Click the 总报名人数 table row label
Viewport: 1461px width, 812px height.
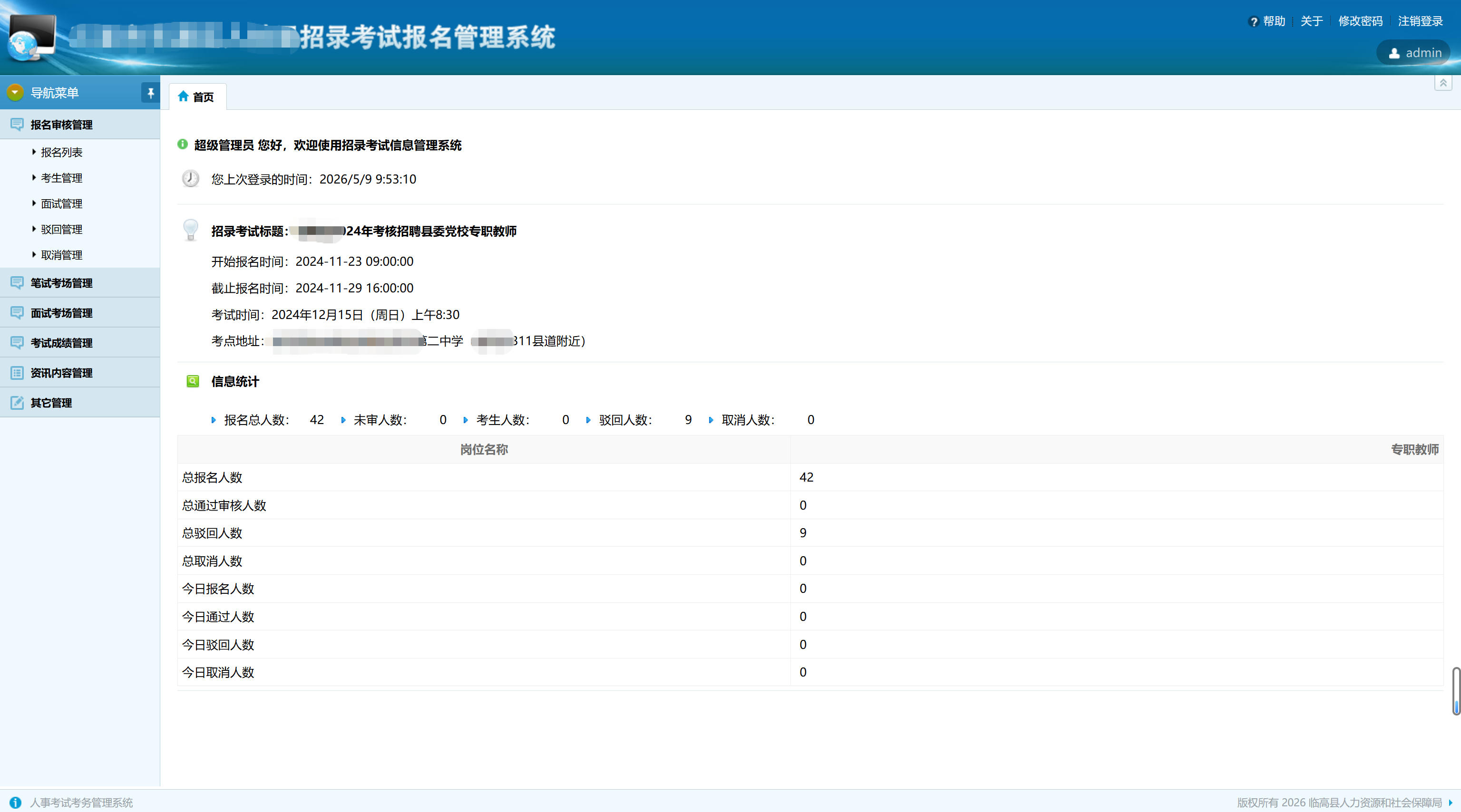pos(212,477)
